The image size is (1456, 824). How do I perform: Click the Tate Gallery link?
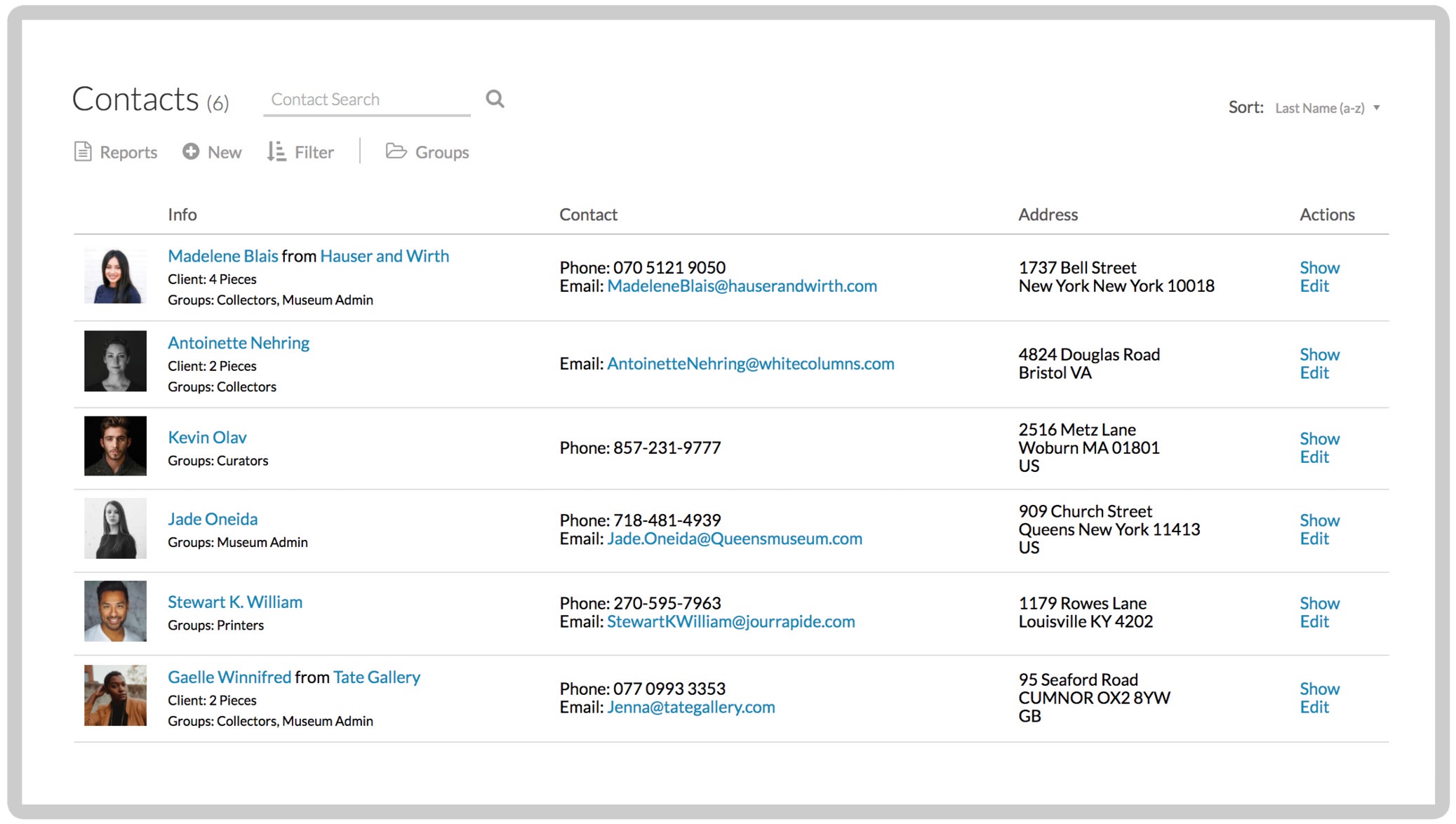coord(377,676)
